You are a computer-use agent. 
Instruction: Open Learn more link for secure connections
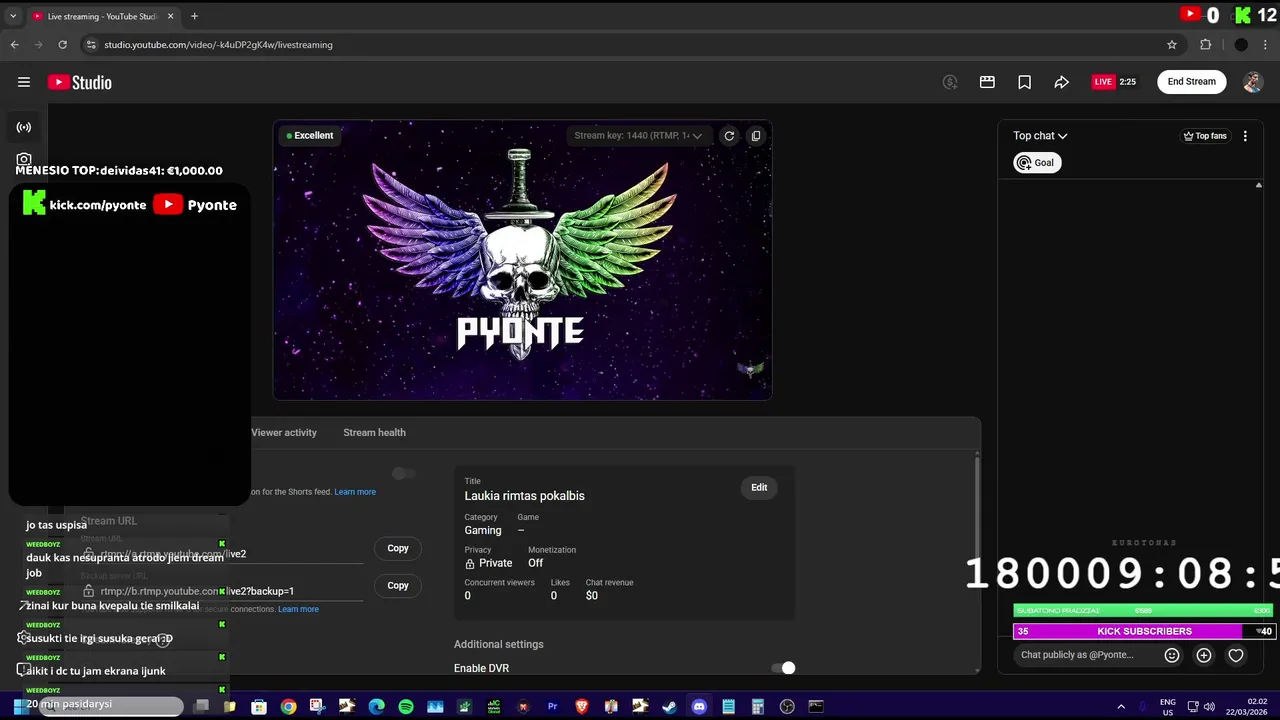pos(298,609)
